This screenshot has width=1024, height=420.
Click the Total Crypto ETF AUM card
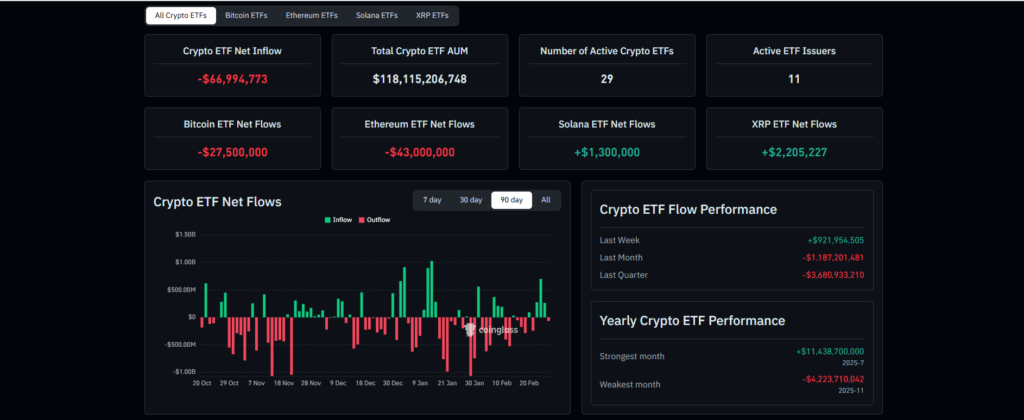click(x=420, y=65)
